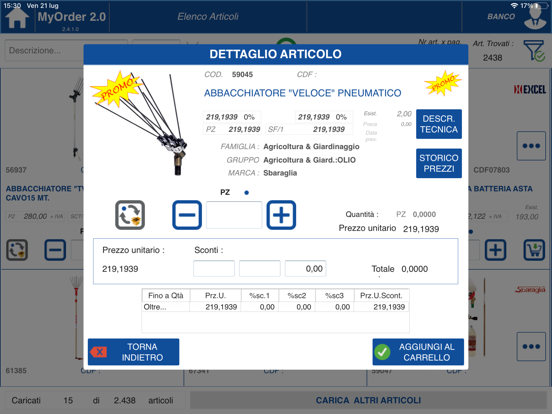Click Fino a Qtà column header

coord(165,295)
